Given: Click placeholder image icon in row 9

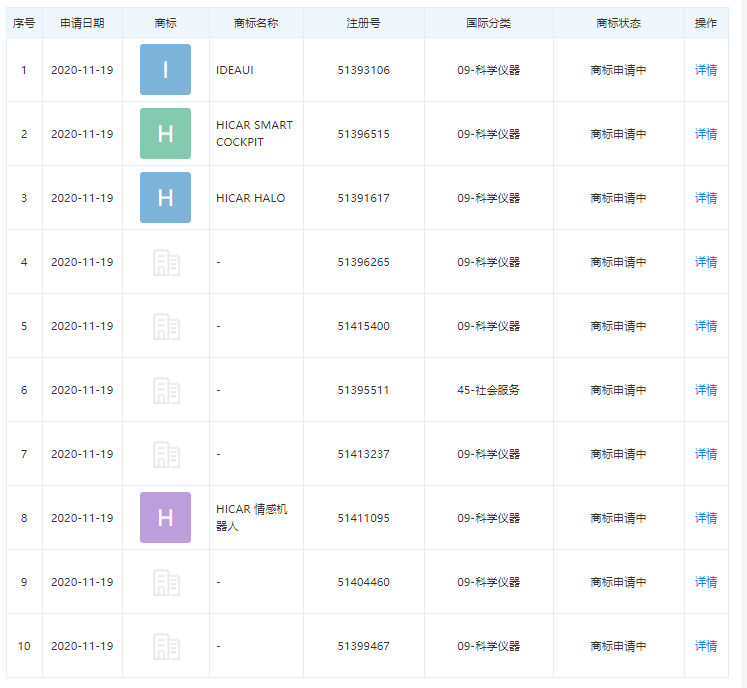Looking at the screenshot, I should tap(166, 582).
